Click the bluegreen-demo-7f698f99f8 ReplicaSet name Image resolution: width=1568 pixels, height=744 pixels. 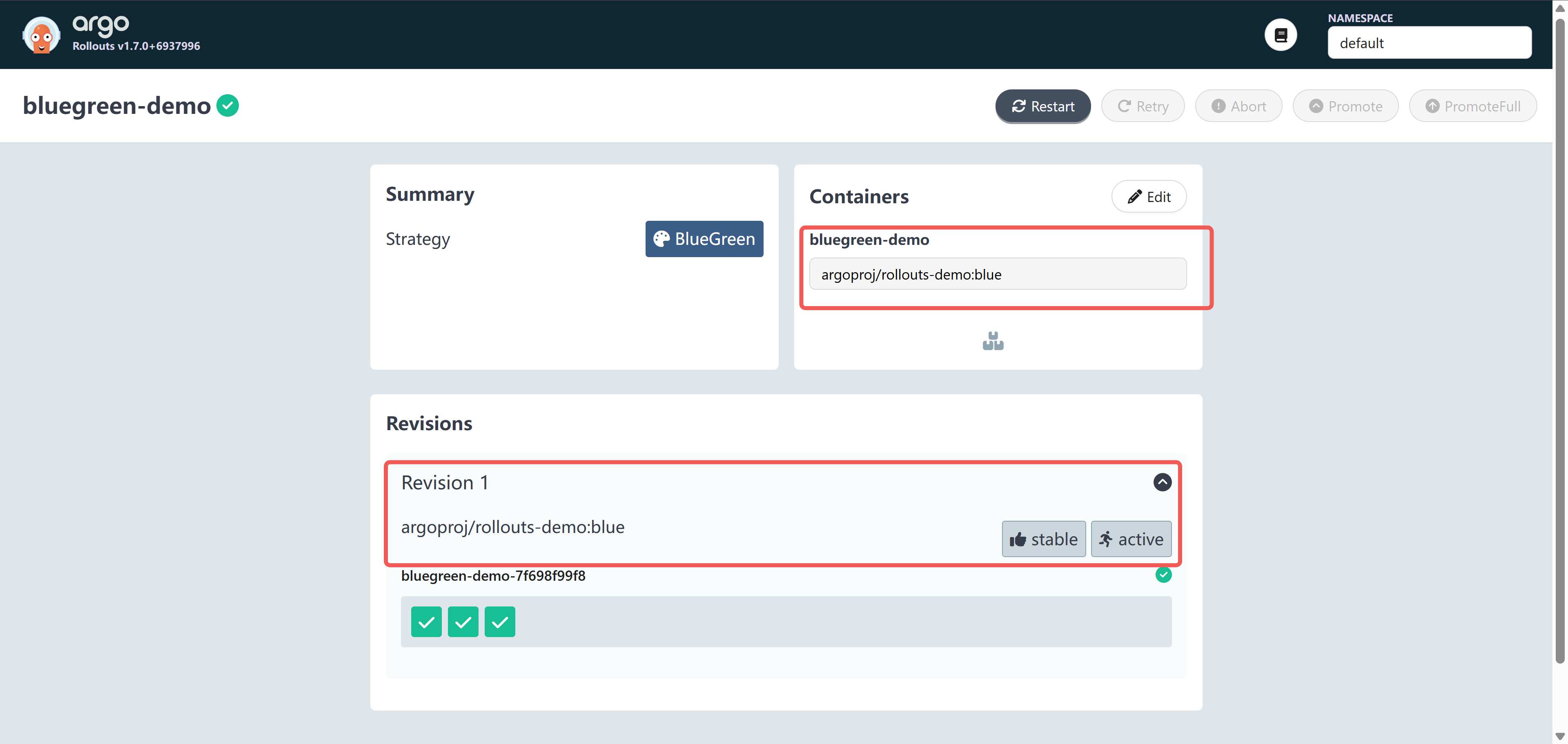[493, 575]
